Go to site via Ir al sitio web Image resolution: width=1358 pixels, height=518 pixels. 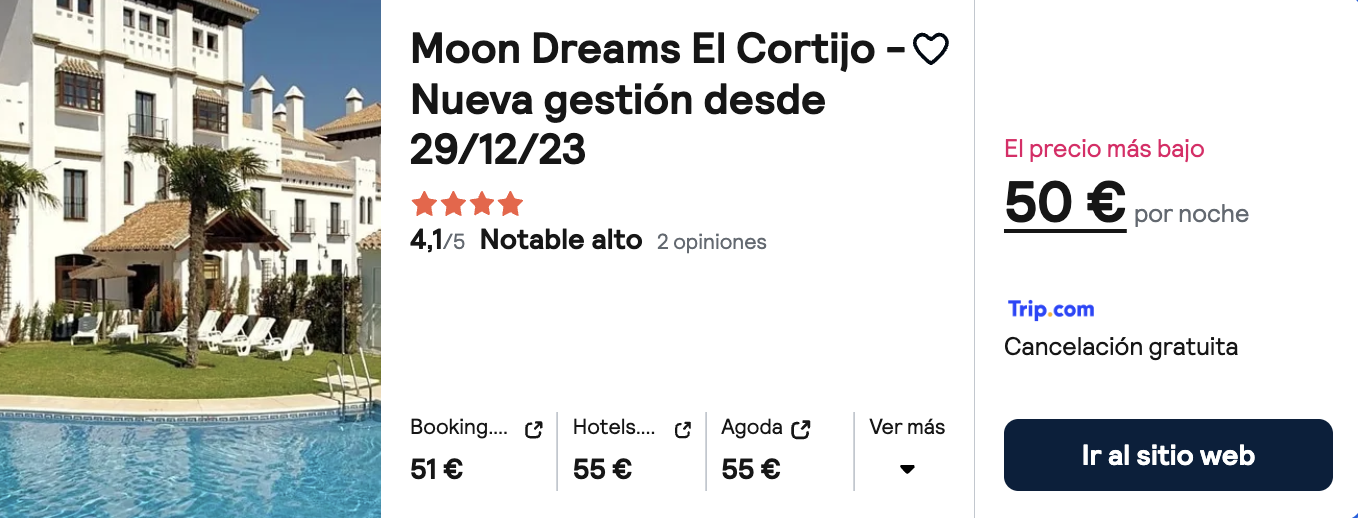(x=1168, y=455)
